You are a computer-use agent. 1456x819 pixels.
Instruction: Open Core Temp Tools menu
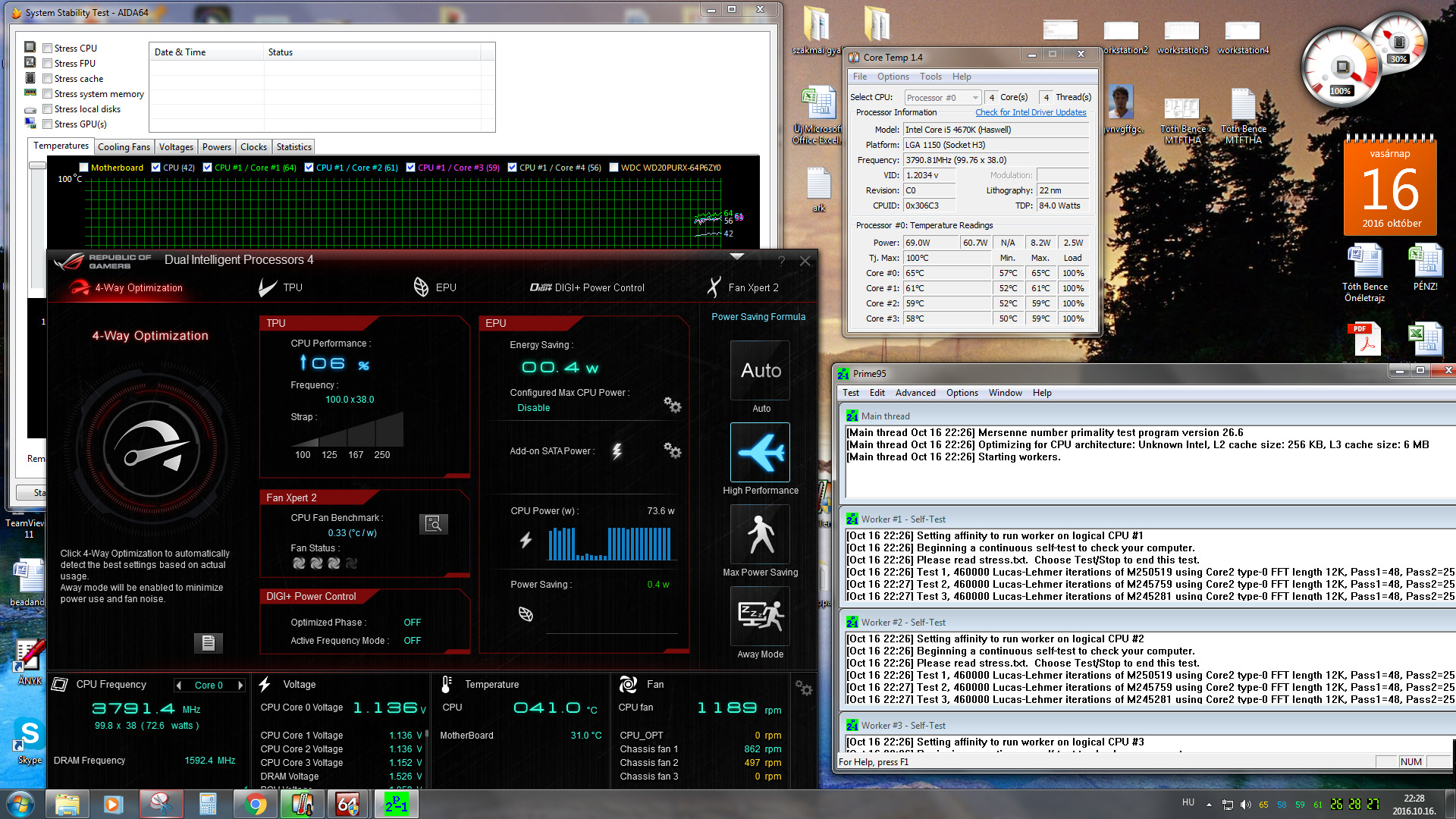pos(930,77)
